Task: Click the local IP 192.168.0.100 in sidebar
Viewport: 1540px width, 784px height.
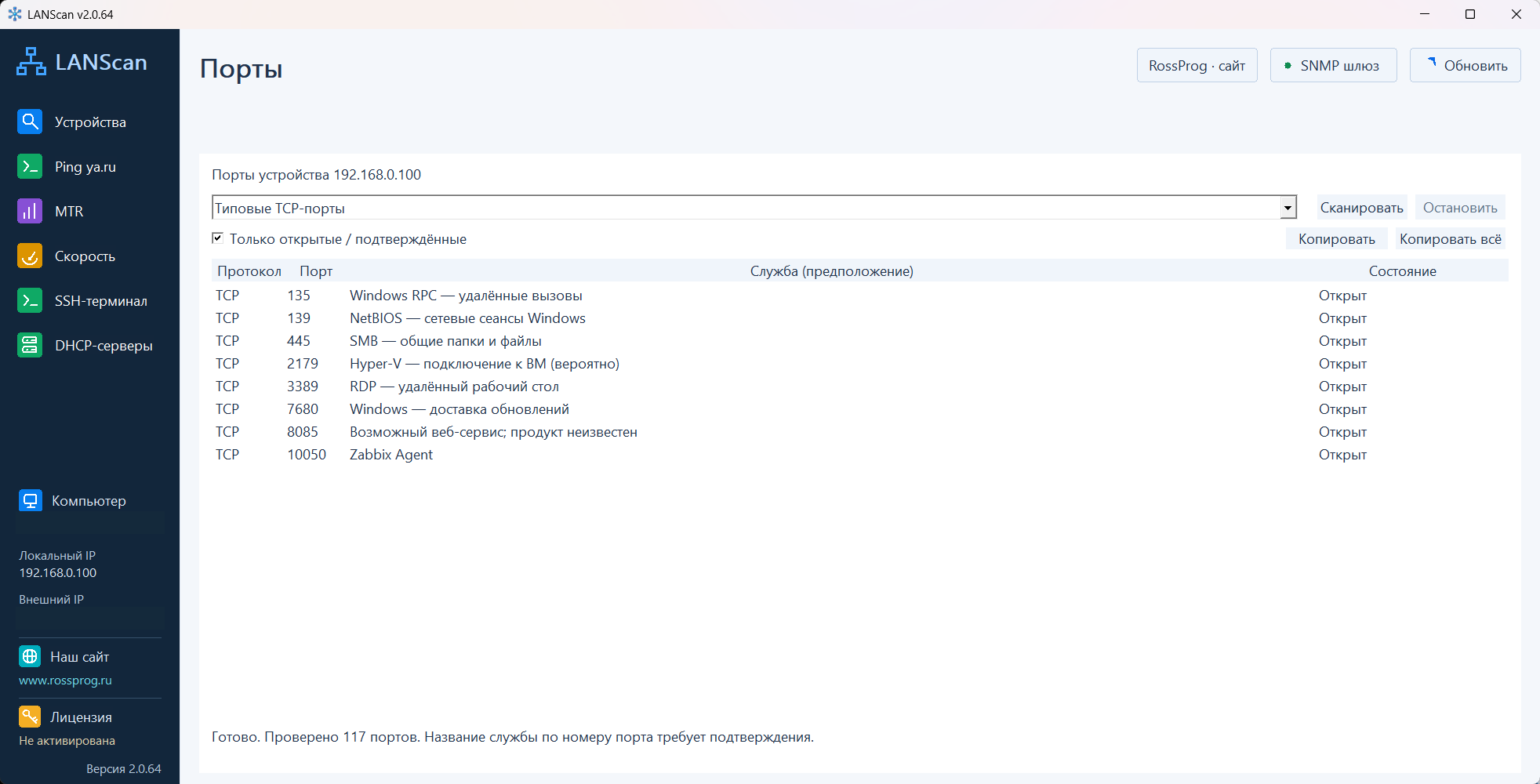Action: point(58,573)
